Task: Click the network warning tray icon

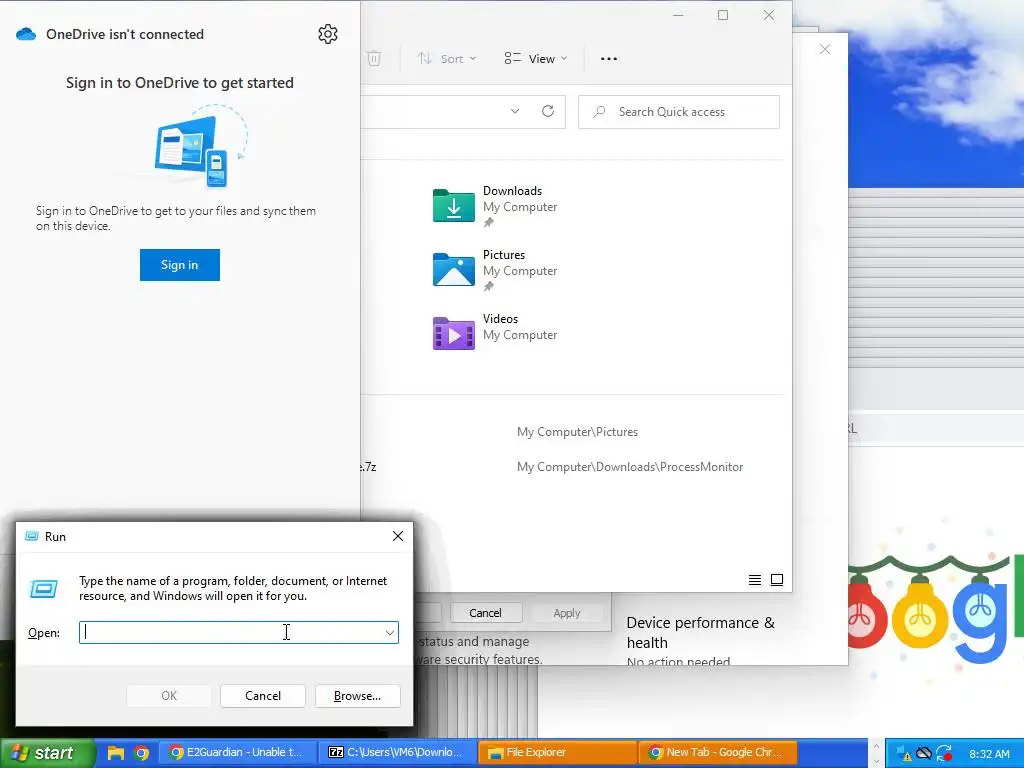Action: coord(903,754)
